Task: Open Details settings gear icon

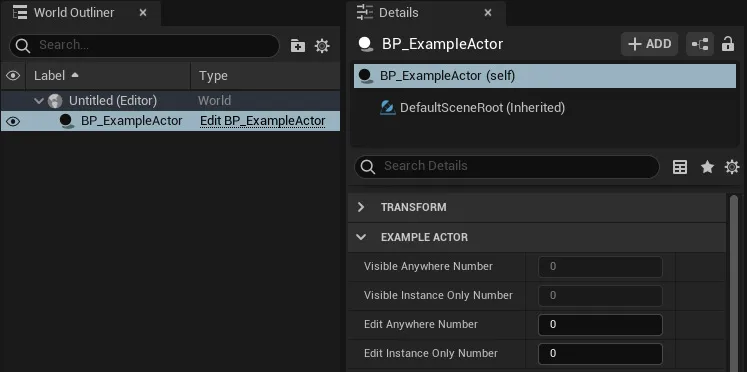Action: [x=732, y=167]
